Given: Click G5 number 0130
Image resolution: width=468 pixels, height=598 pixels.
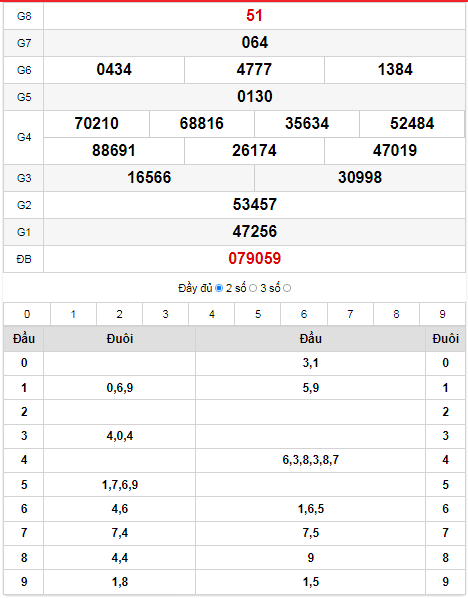Looking at the screenshot, I should pyautogui.click(x=255, y=96).
